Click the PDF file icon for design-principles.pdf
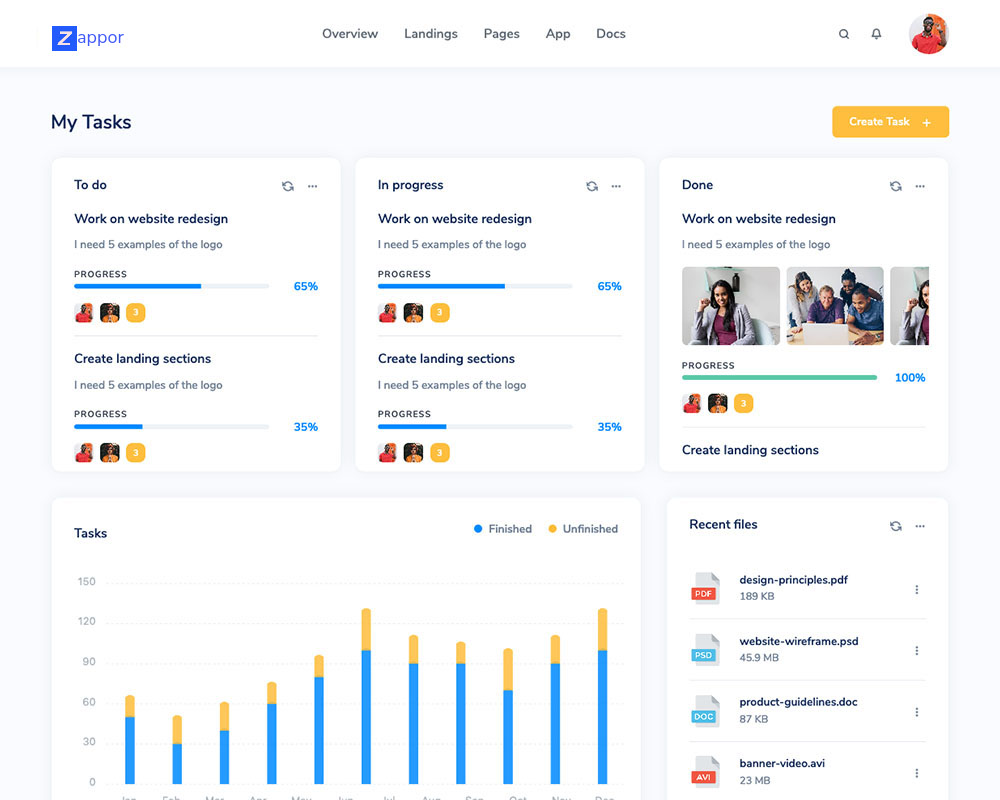 (706, 588)
